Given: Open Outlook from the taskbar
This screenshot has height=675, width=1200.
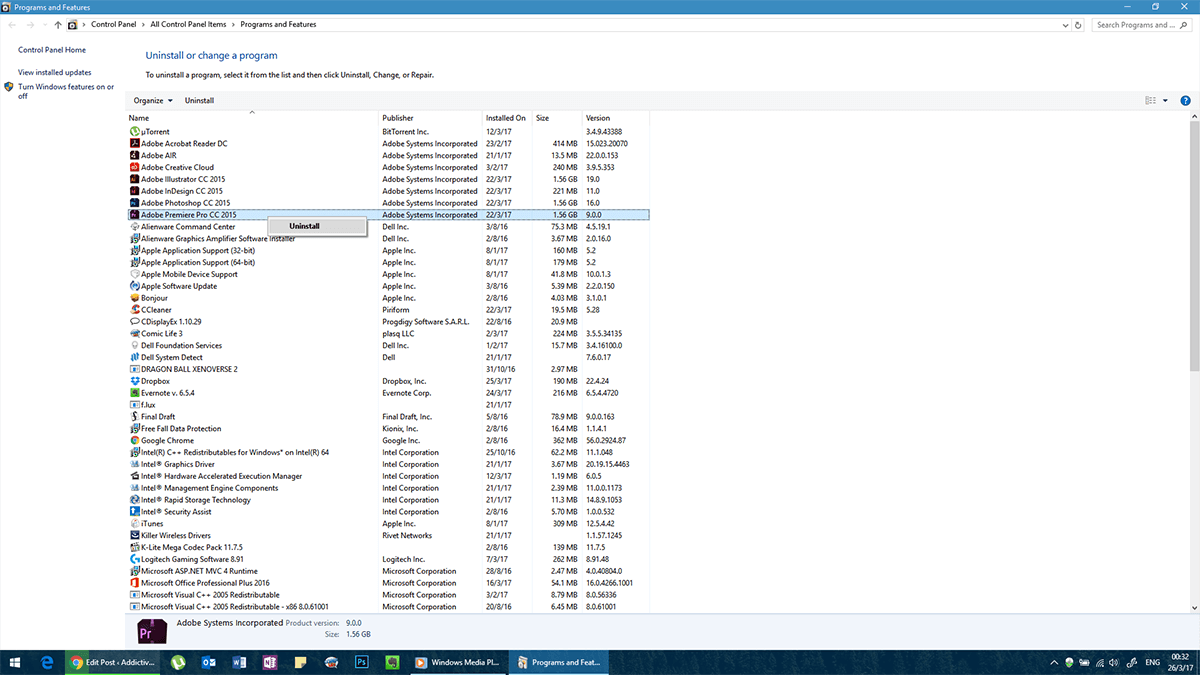Looking at the screenshot, I should 209,662.
